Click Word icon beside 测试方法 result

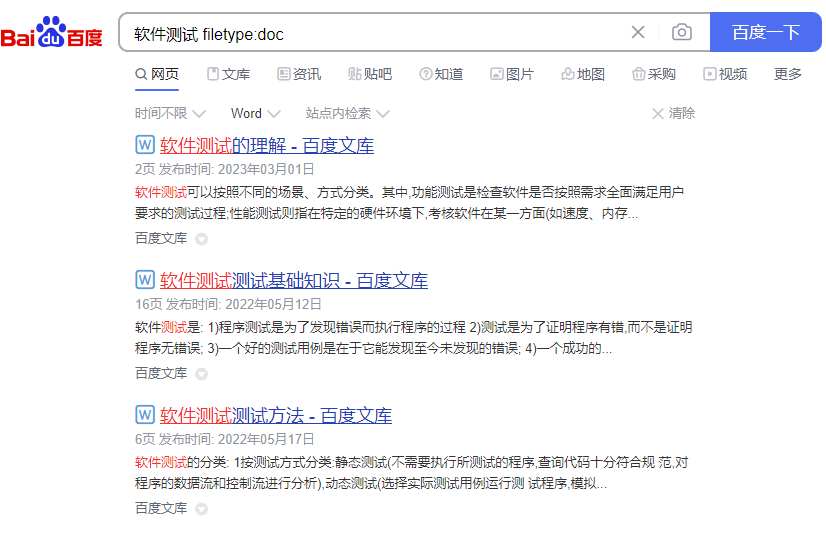click(x=145, y=414)
